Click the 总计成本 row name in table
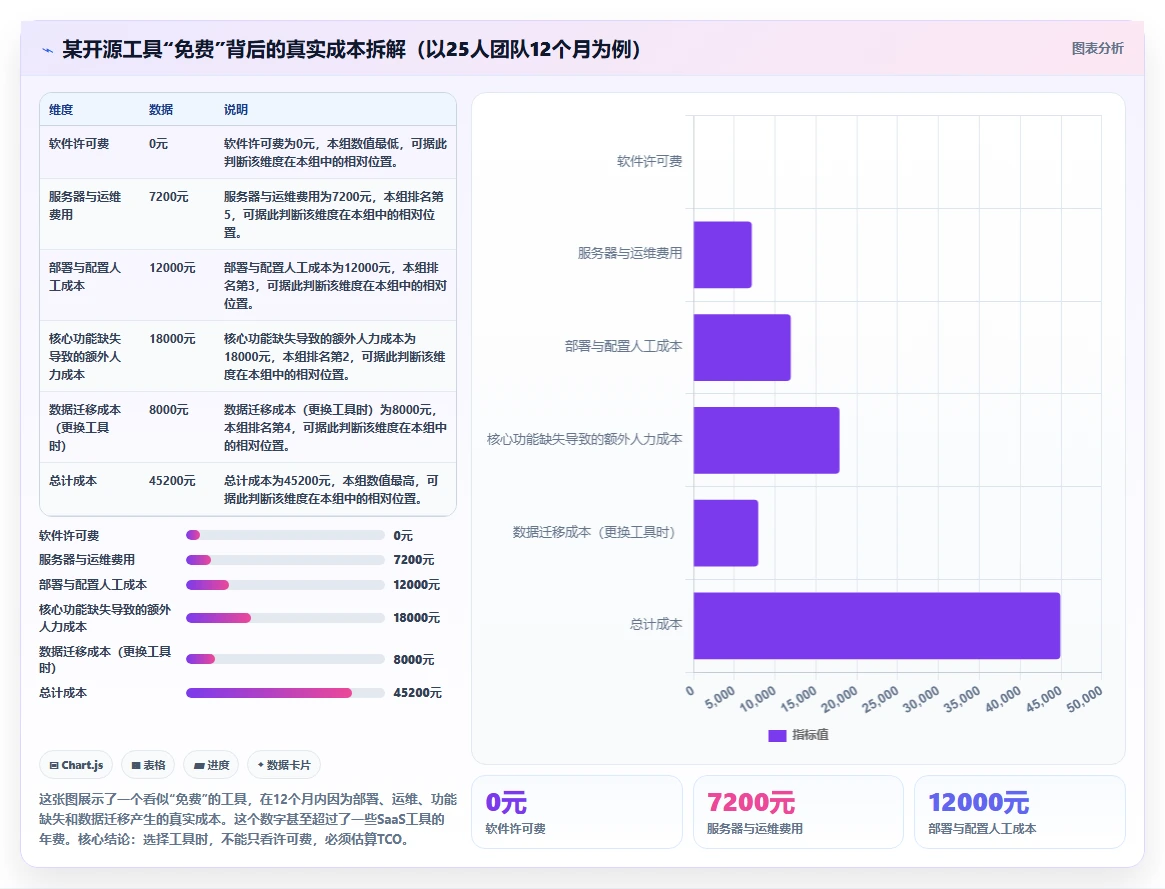 pos(73,481)
